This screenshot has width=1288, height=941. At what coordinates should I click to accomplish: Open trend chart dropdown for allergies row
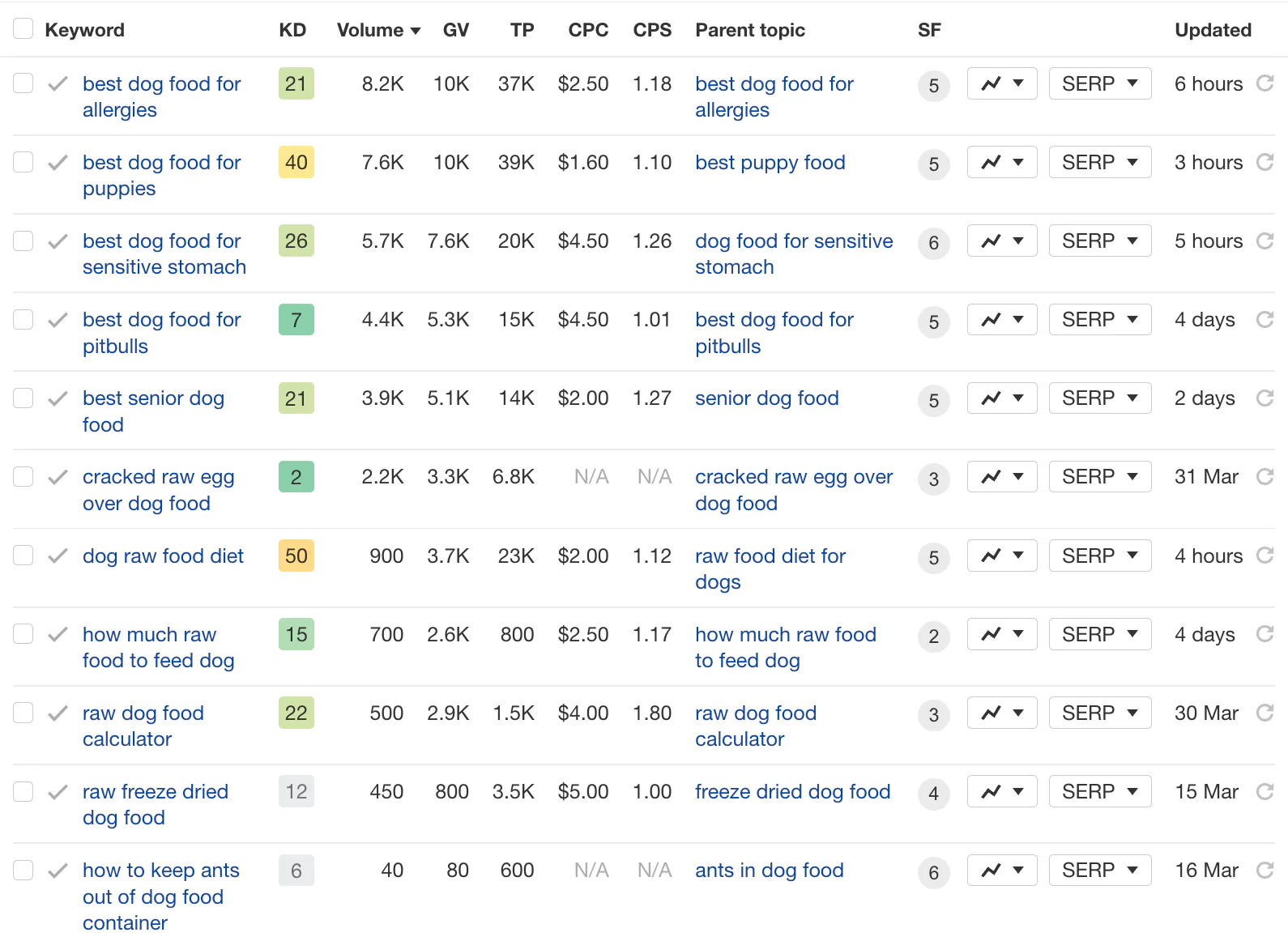point(1002,83)
